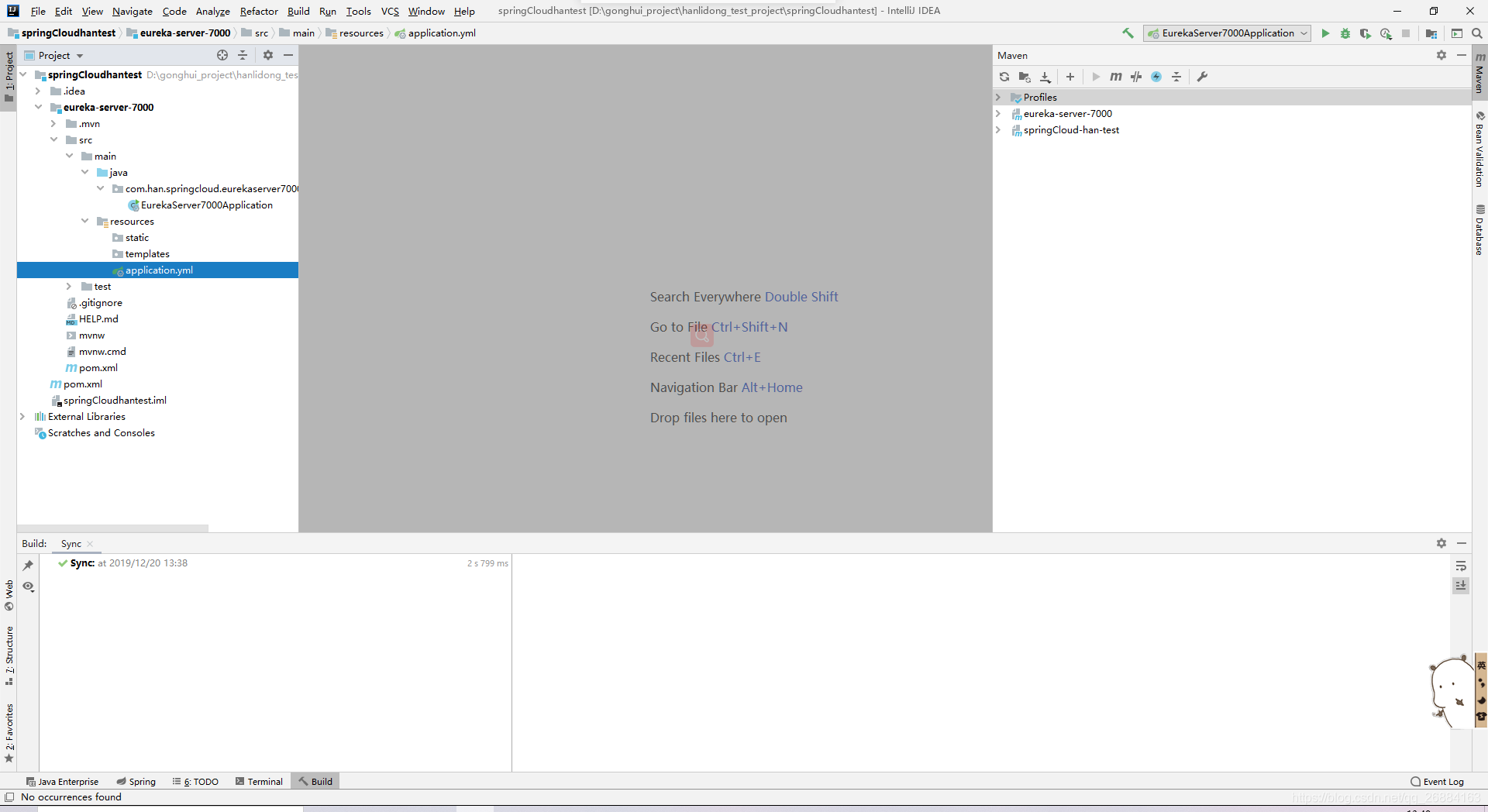Click the Stop square icon in the run toolbar
The width and height of the screenshot is (1488, 812).
click(1406, 33)
